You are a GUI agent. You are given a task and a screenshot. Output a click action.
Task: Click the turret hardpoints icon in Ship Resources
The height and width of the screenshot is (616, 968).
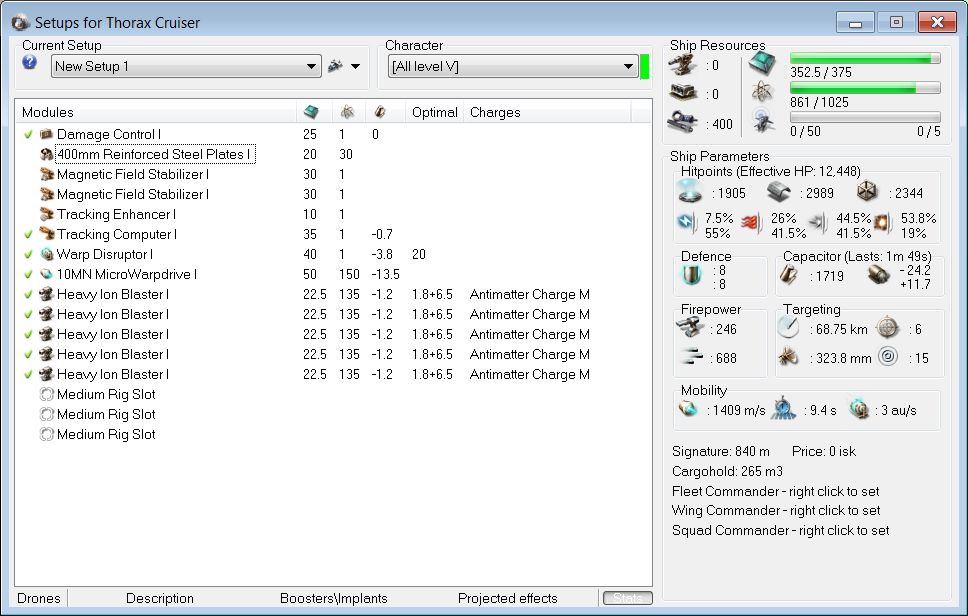(684, 65)
